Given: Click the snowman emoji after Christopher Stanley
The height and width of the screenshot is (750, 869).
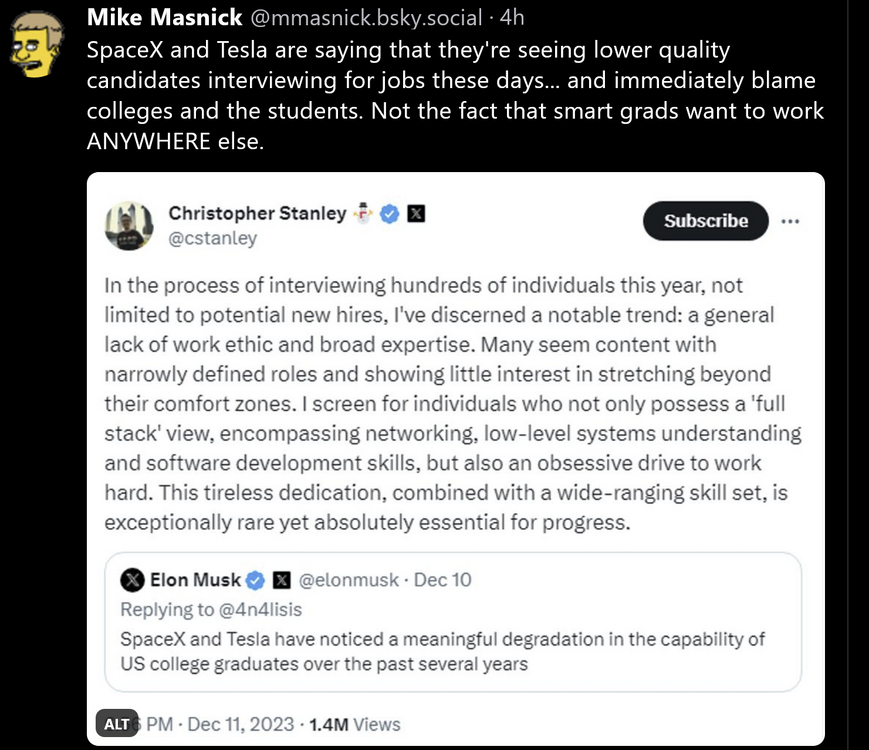Looking at the screenshot, I should point(364,213).
